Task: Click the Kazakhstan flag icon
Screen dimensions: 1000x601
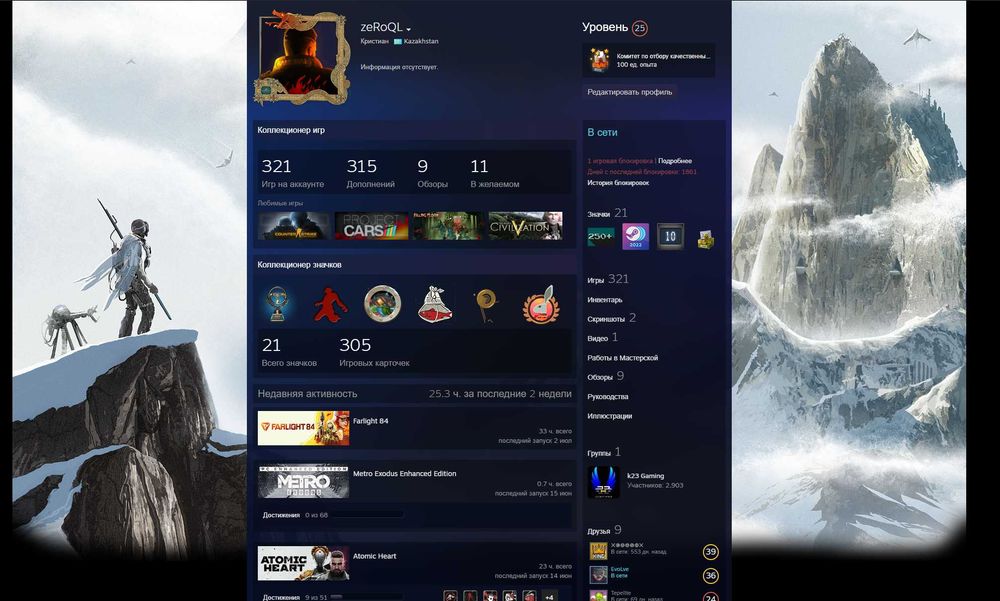Action: click(397, 41)
